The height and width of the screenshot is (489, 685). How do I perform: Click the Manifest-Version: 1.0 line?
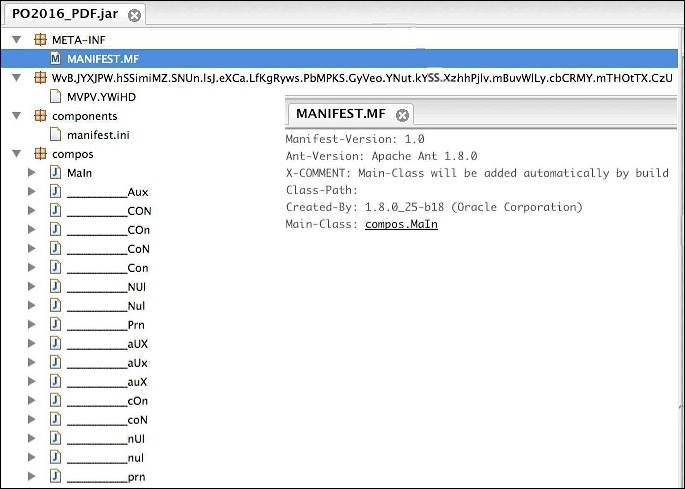point(355,139)
